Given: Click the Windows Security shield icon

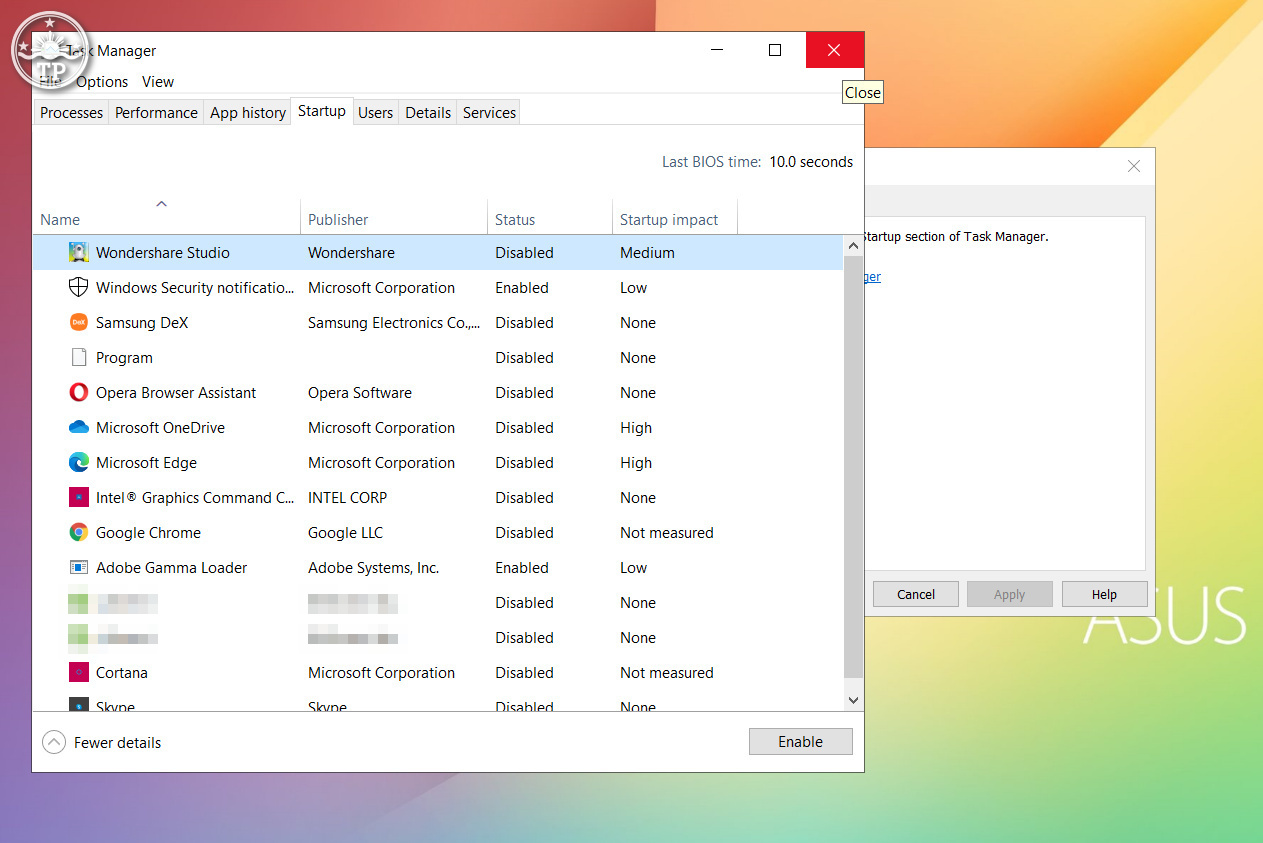Looking at the screenshot, I should (x=79, y=287).
